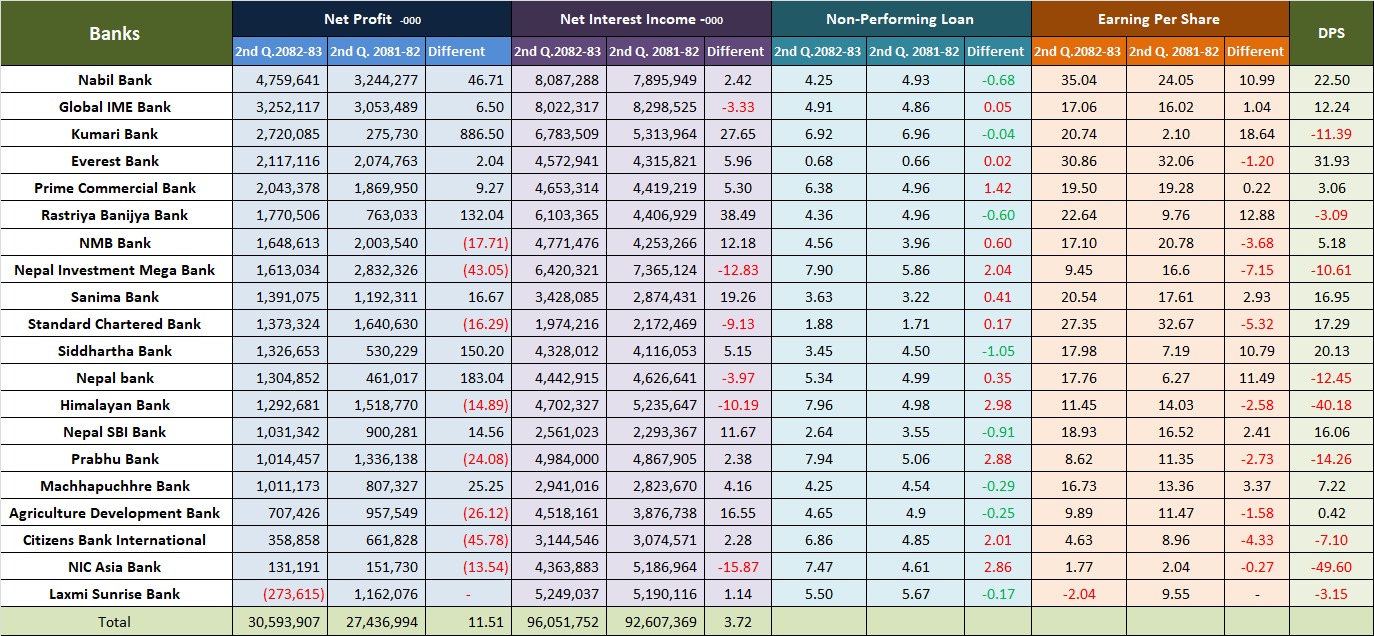
Task: Click NIC Asia Bank's DPS value -49.60
Action: click(1331, 567)
